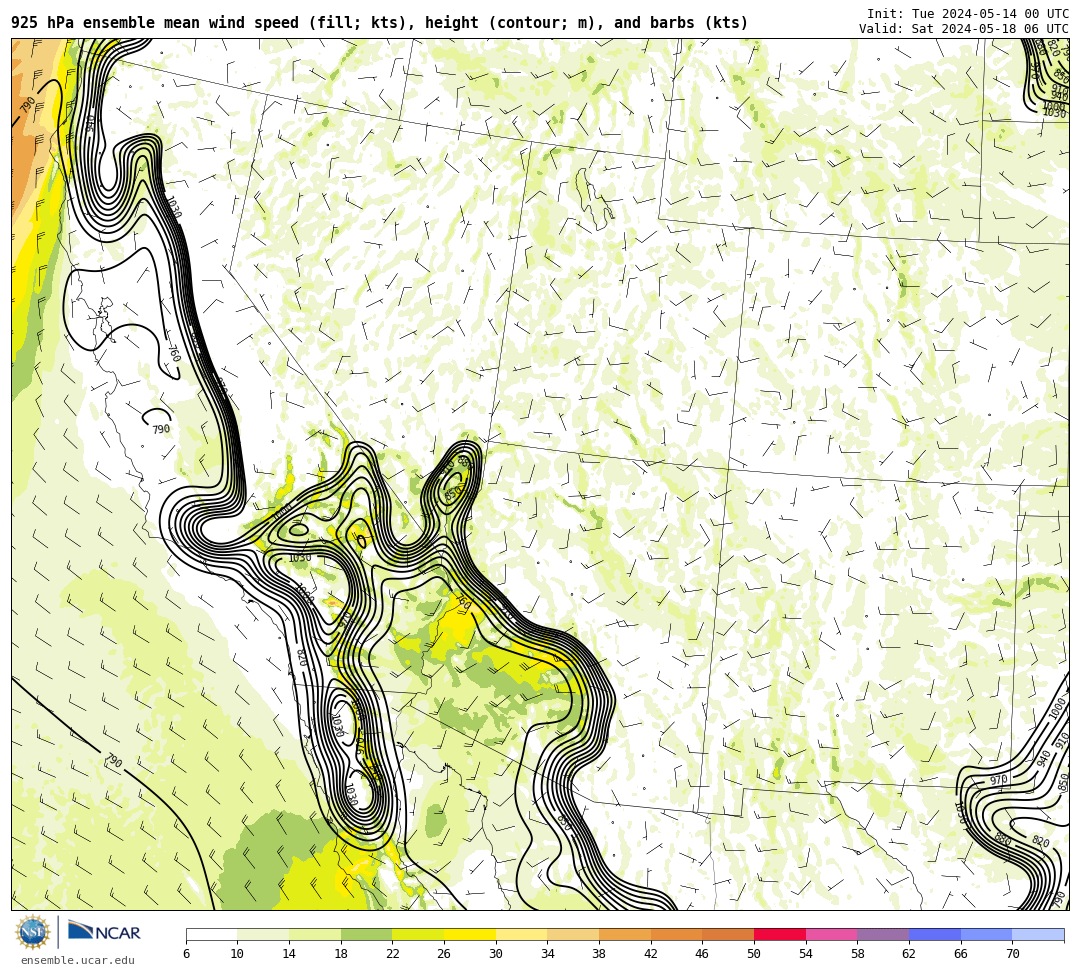The height and width of the screenshot is (973, 1080).
Task: Pick the blue 62–66 kts colorbar swatch
Action: [x=935, y=934]
